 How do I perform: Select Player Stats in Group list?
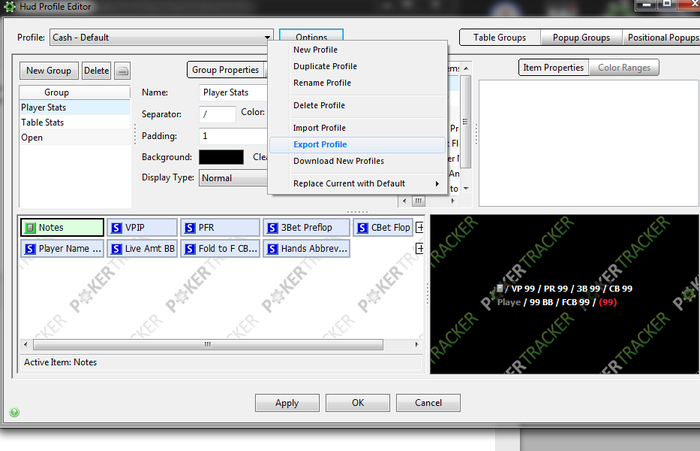pyautogui.click(x=75, y=107)
